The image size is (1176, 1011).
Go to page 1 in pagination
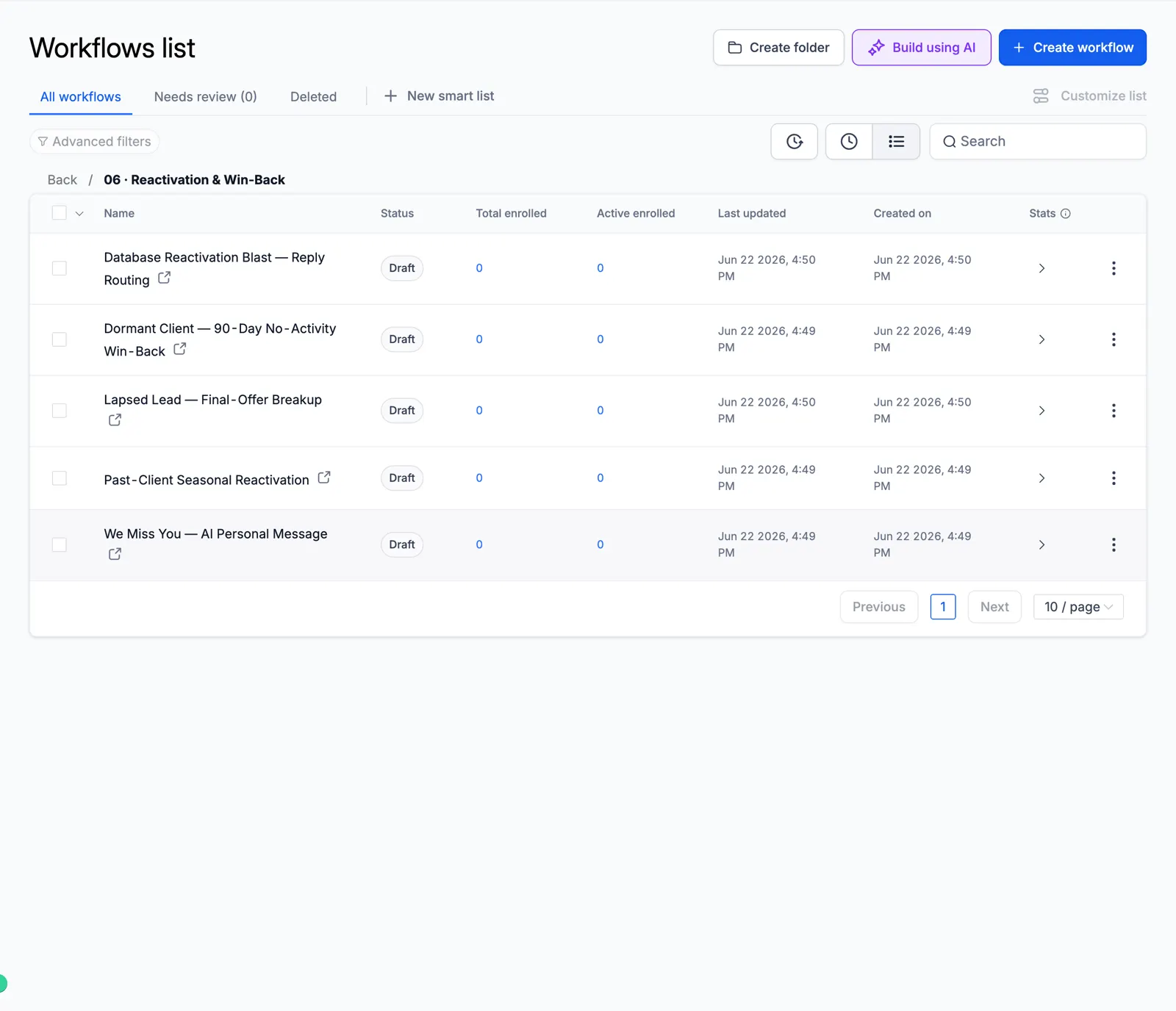(943, 607)
